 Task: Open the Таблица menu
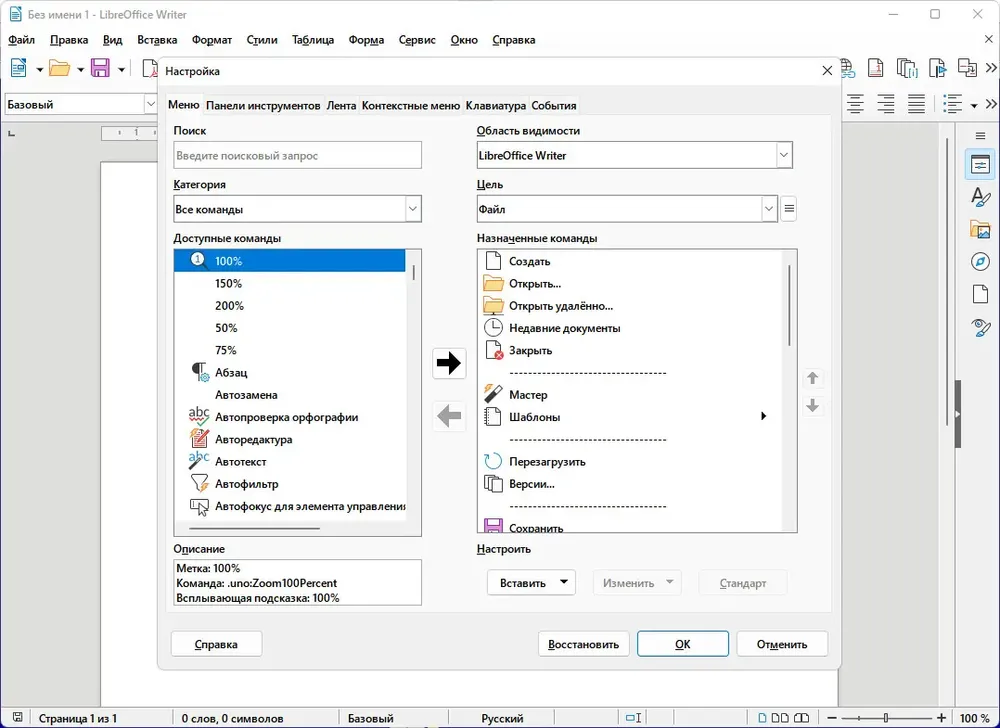(312, 40)
